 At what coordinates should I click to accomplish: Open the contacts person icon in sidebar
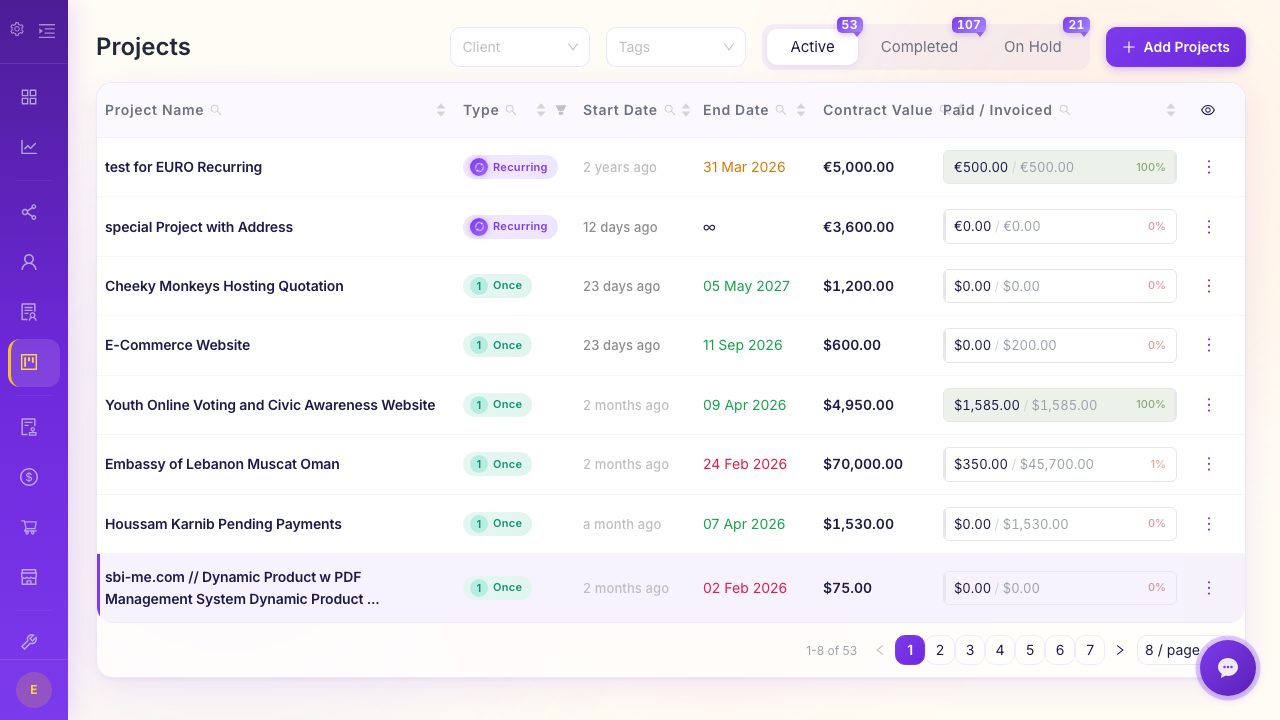click(x=29, y=261)
